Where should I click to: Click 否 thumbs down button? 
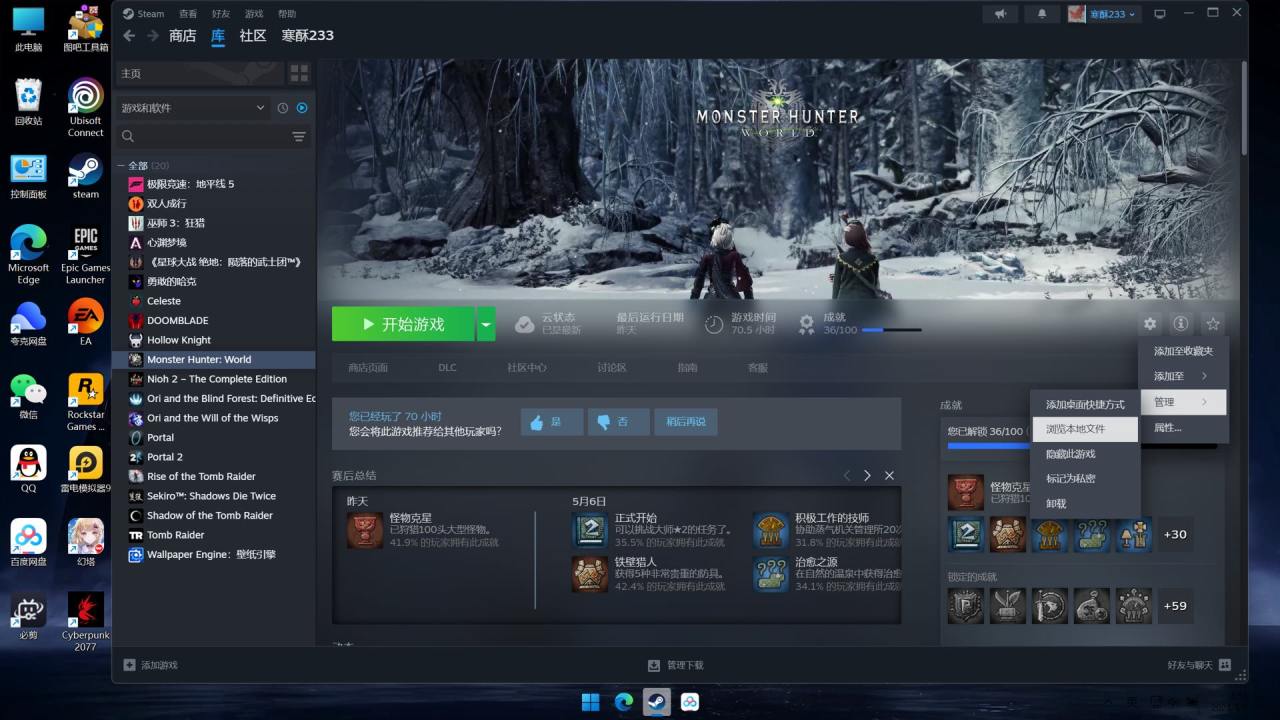619,422
